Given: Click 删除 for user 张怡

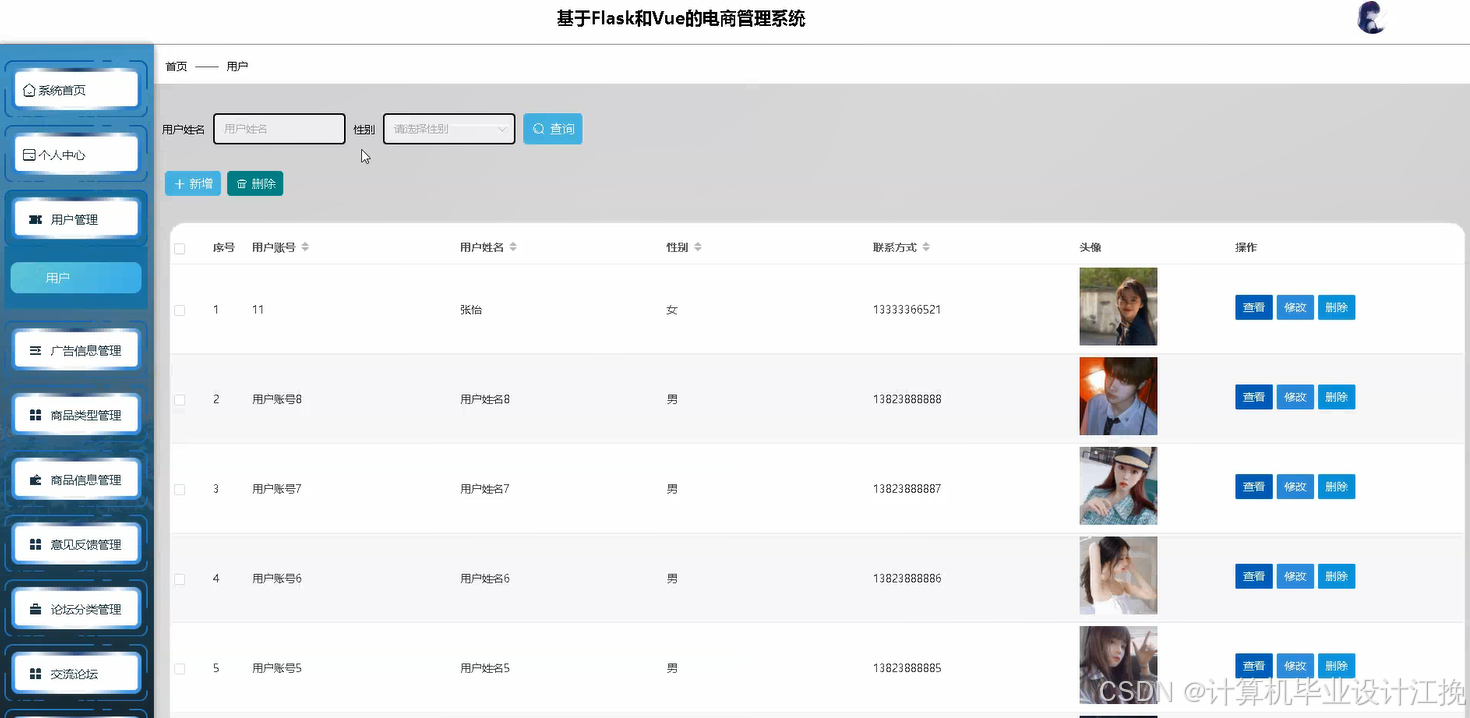Looking at the screenshot, I should coord(1336,308).
